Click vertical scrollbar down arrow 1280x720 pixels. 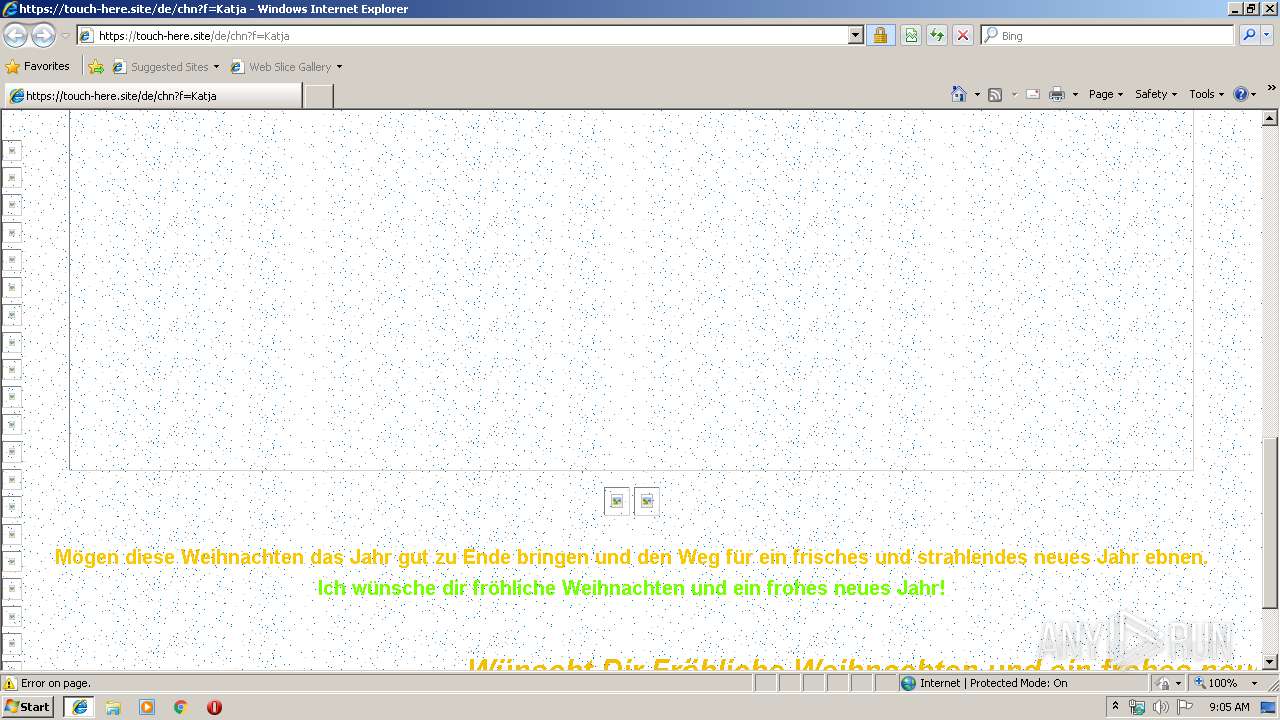pos(1270,662)
